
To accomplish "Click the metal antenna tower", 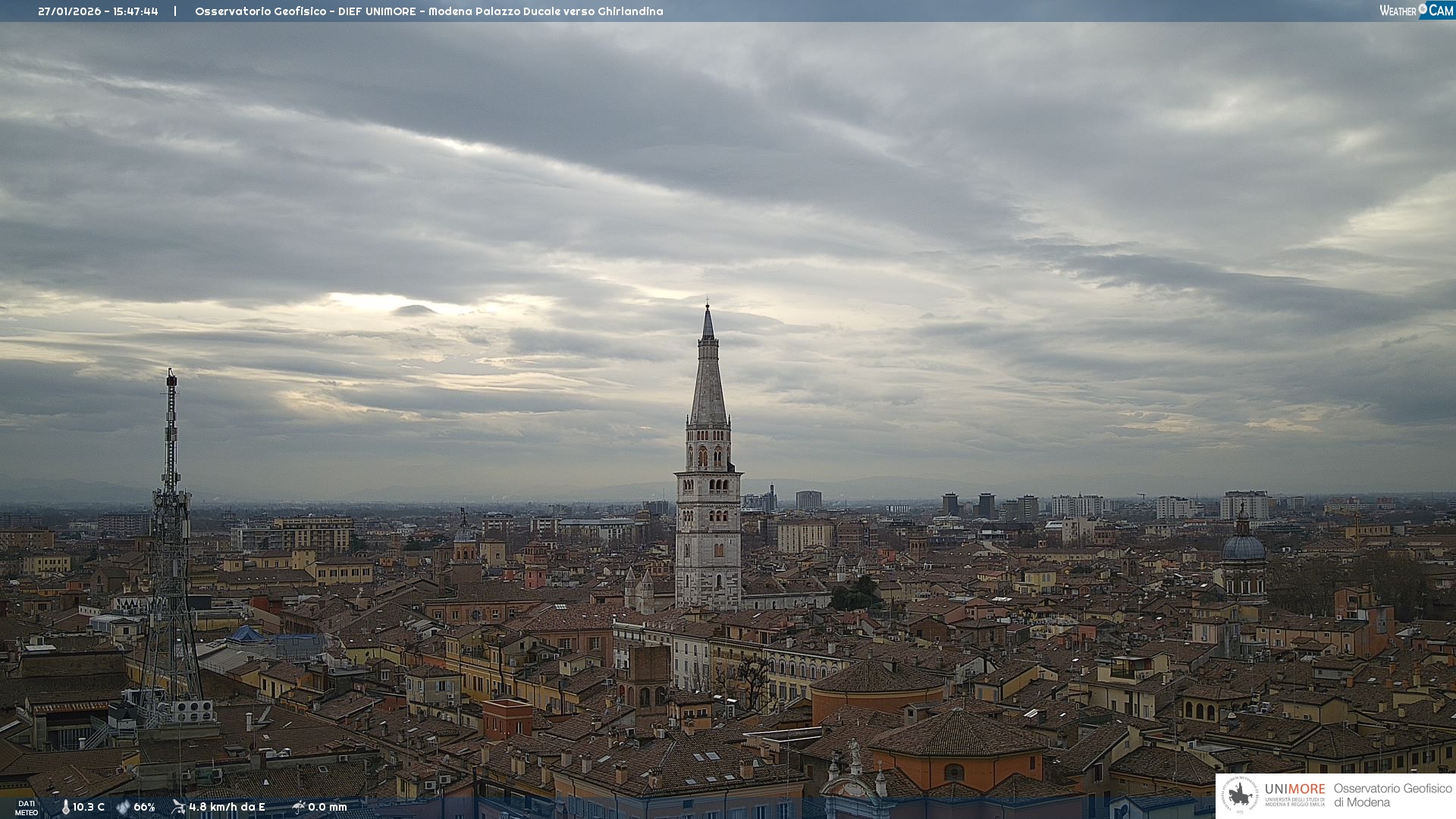I will coord(171,531).
